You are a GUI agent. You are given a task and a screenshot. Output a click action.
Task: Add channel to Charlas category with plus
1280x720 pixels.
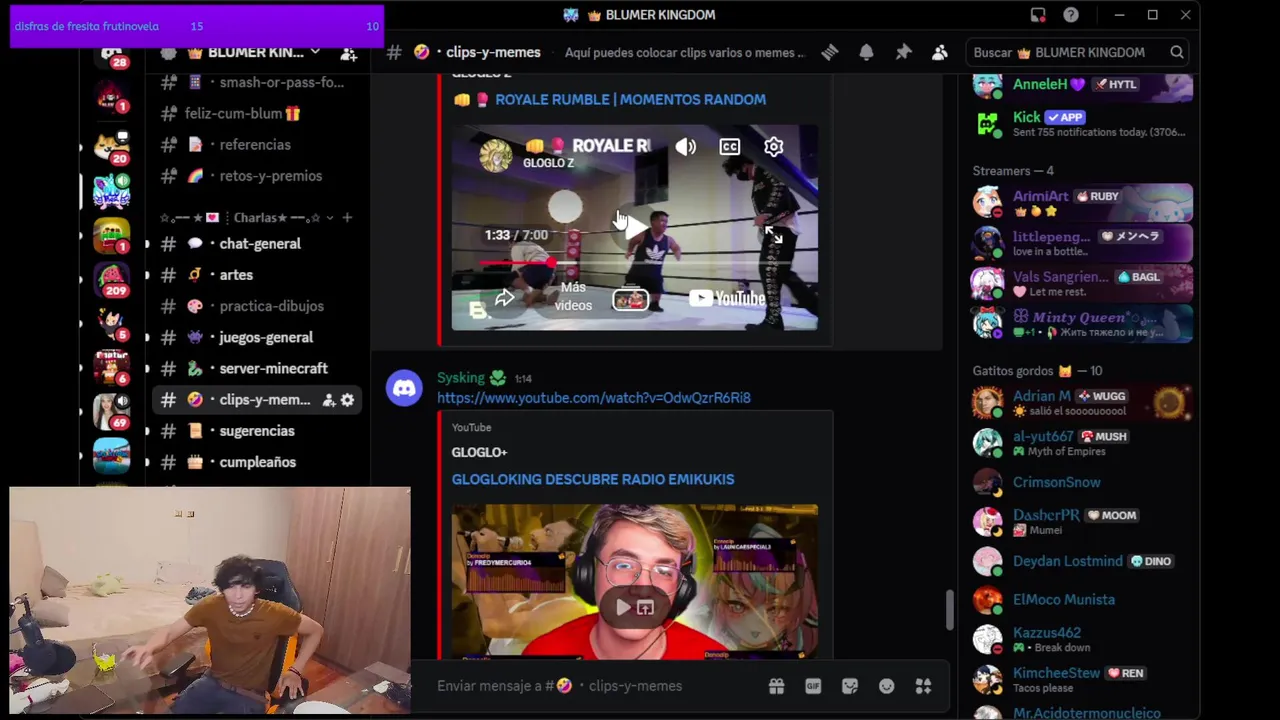pyautogui.click(x=347, y=217)
